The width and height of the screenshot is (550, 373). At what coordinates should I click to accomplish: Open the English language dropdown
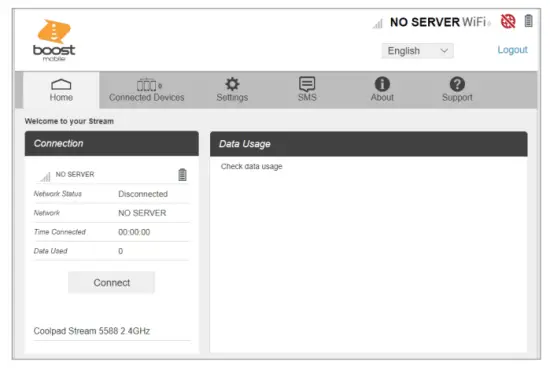pos(417,51)
